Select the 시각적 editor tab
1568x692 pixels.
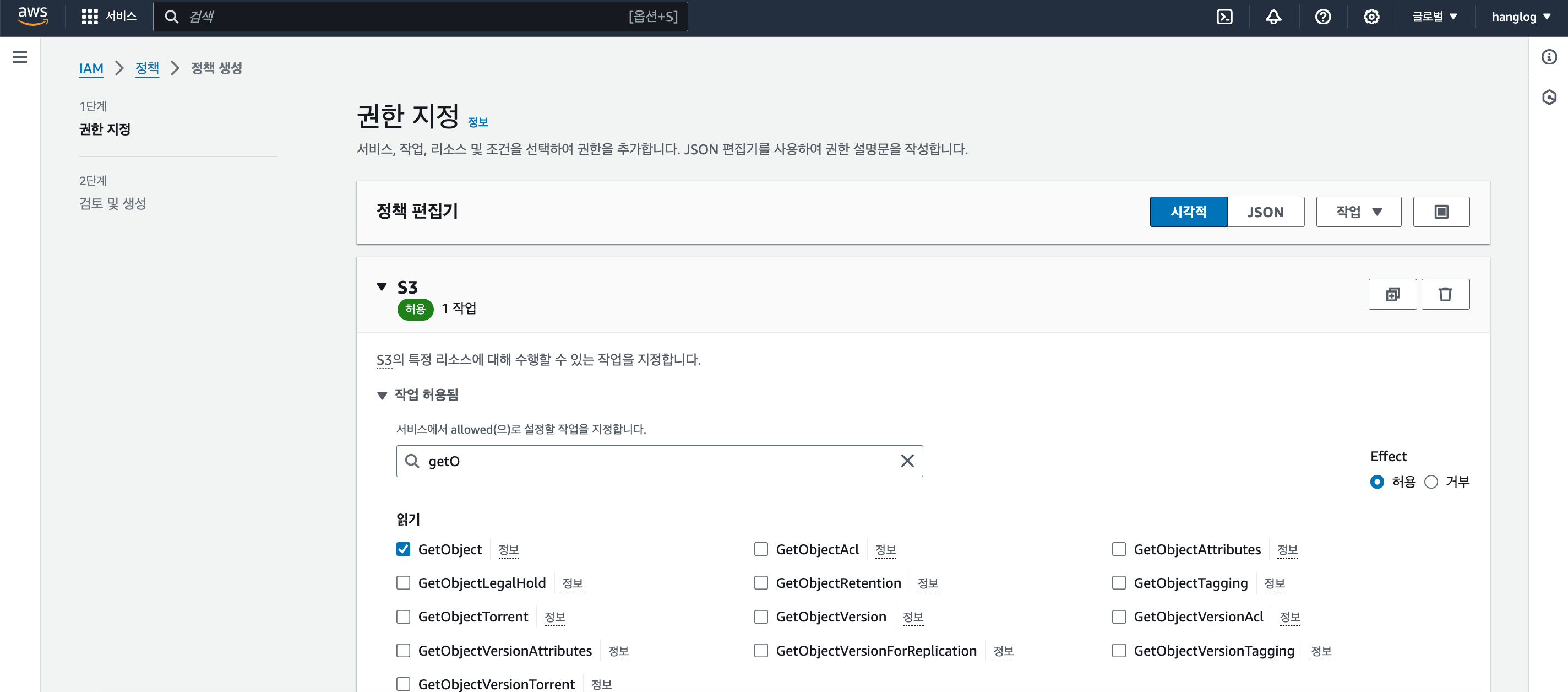tap(1188, 212)
